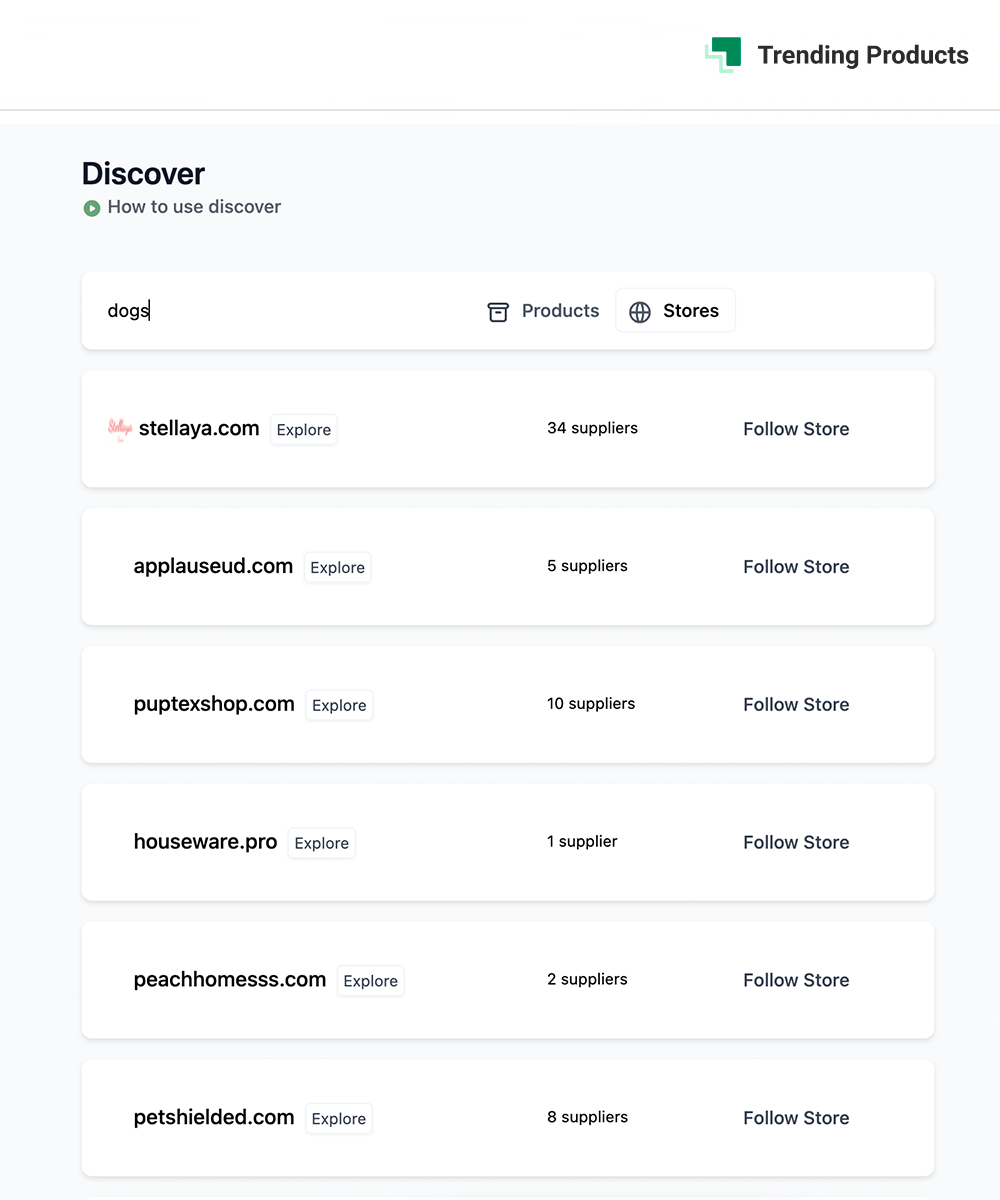Explore the houseware.pro store
The width and height of the screenshot is (1000, 1200).
[322, 844]
